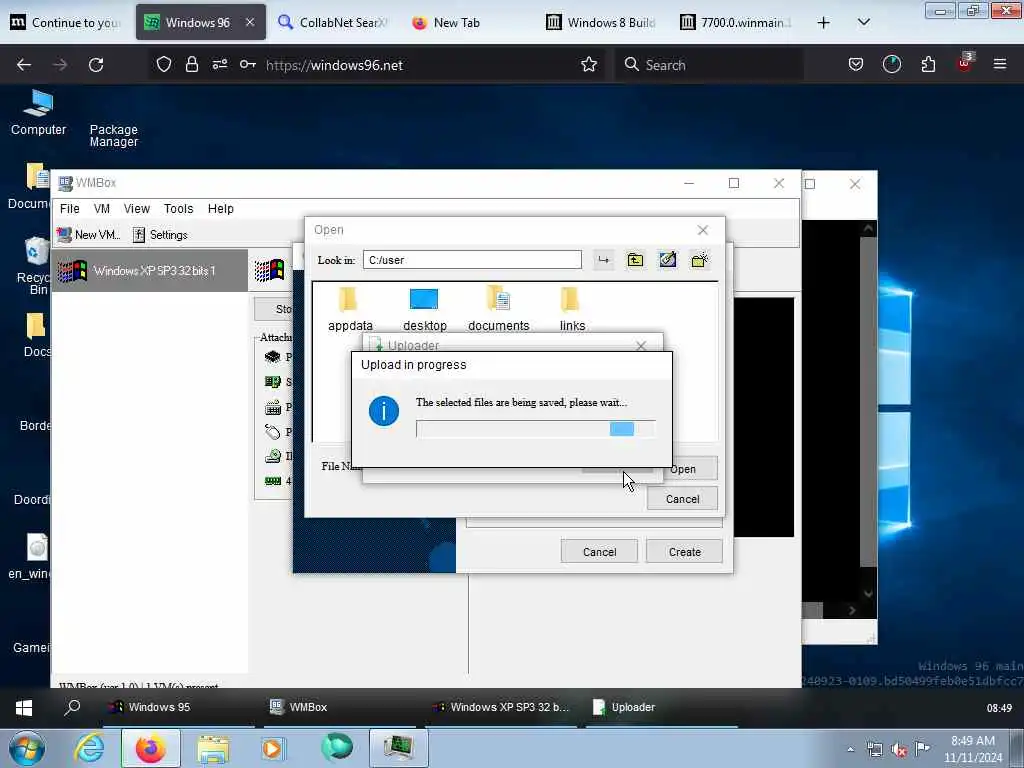Click the Firefox Search box
Image resolution: width=1024 pixels, height=768 pixels.
[709, 65]
